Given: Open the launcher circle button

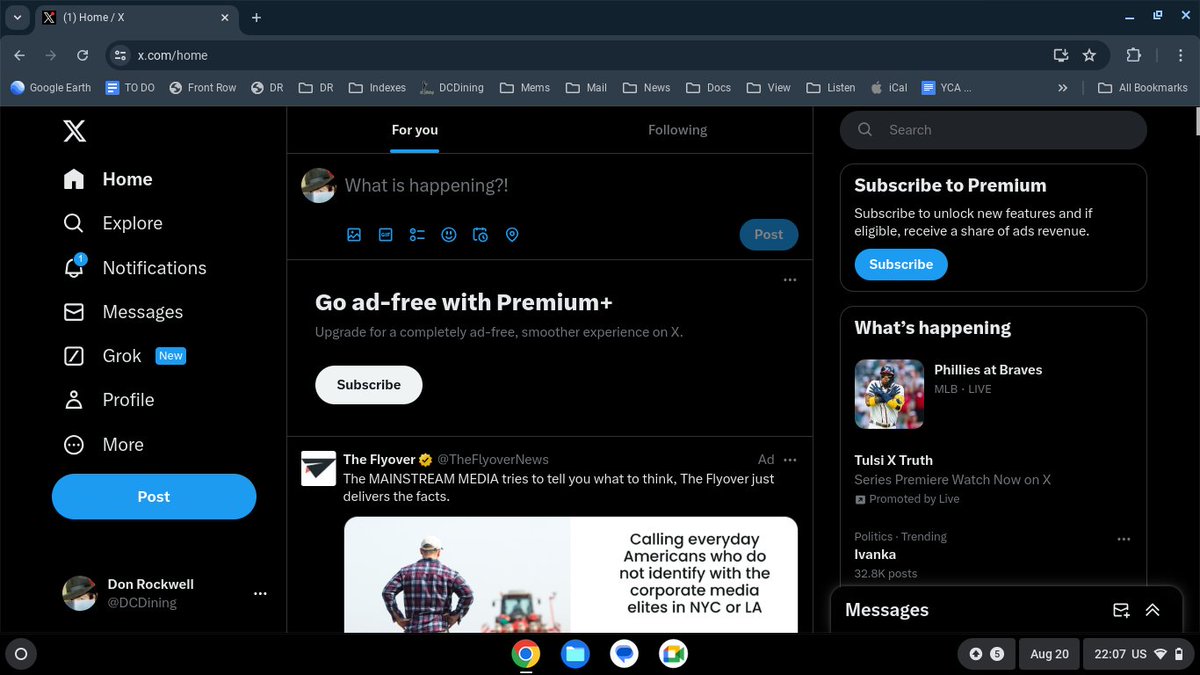Looking at the screenshot, I should (21, 655).
